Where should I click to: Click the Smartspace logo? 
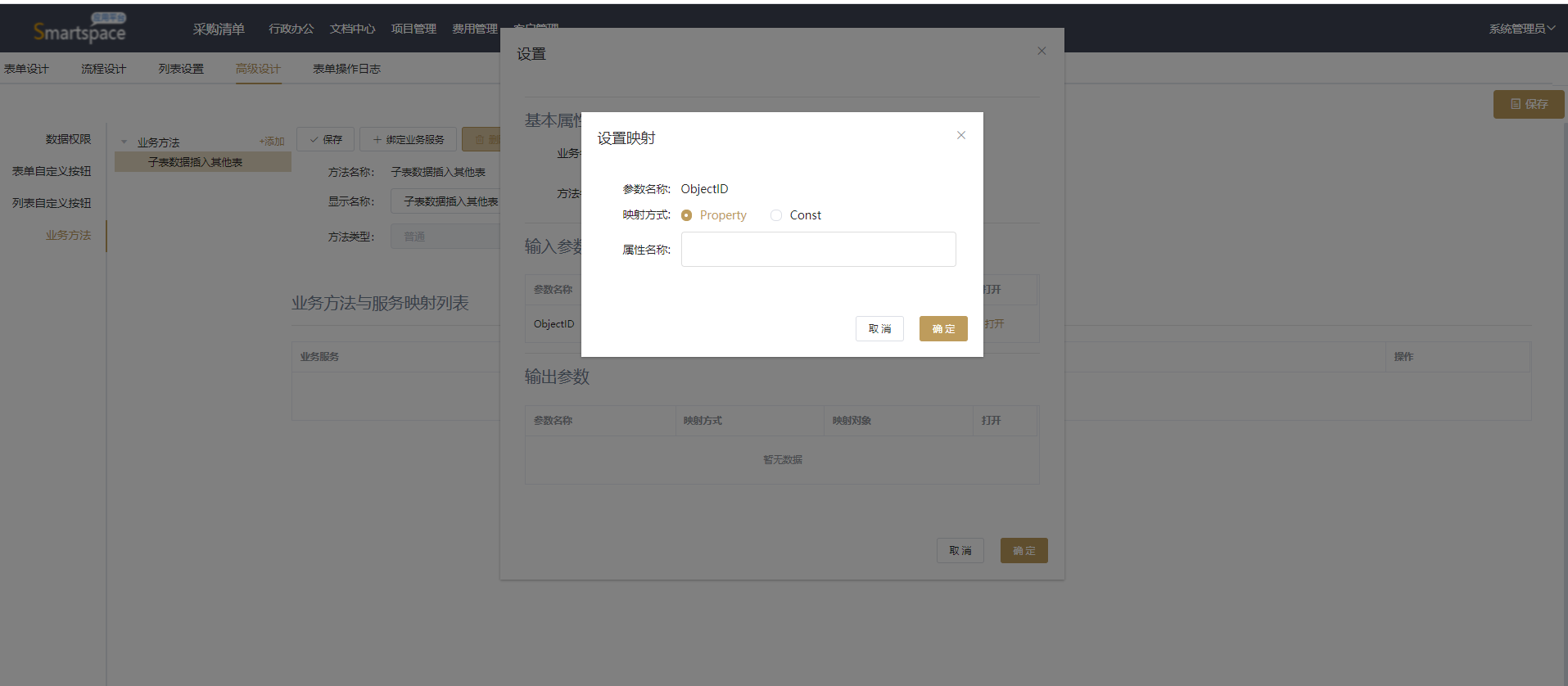[79, 29]
